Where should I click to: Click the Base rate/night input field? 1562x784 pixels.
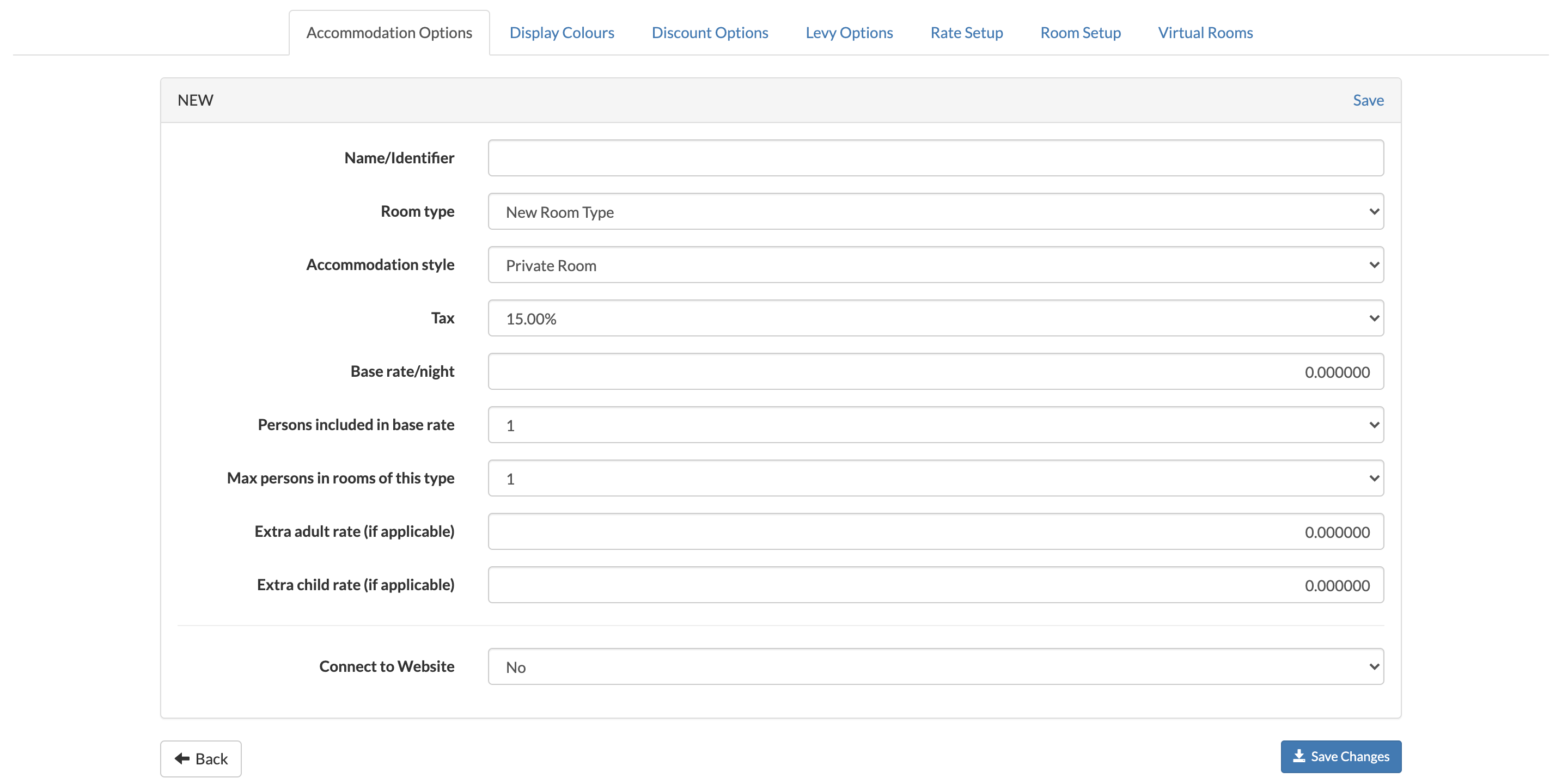[935, 372]
